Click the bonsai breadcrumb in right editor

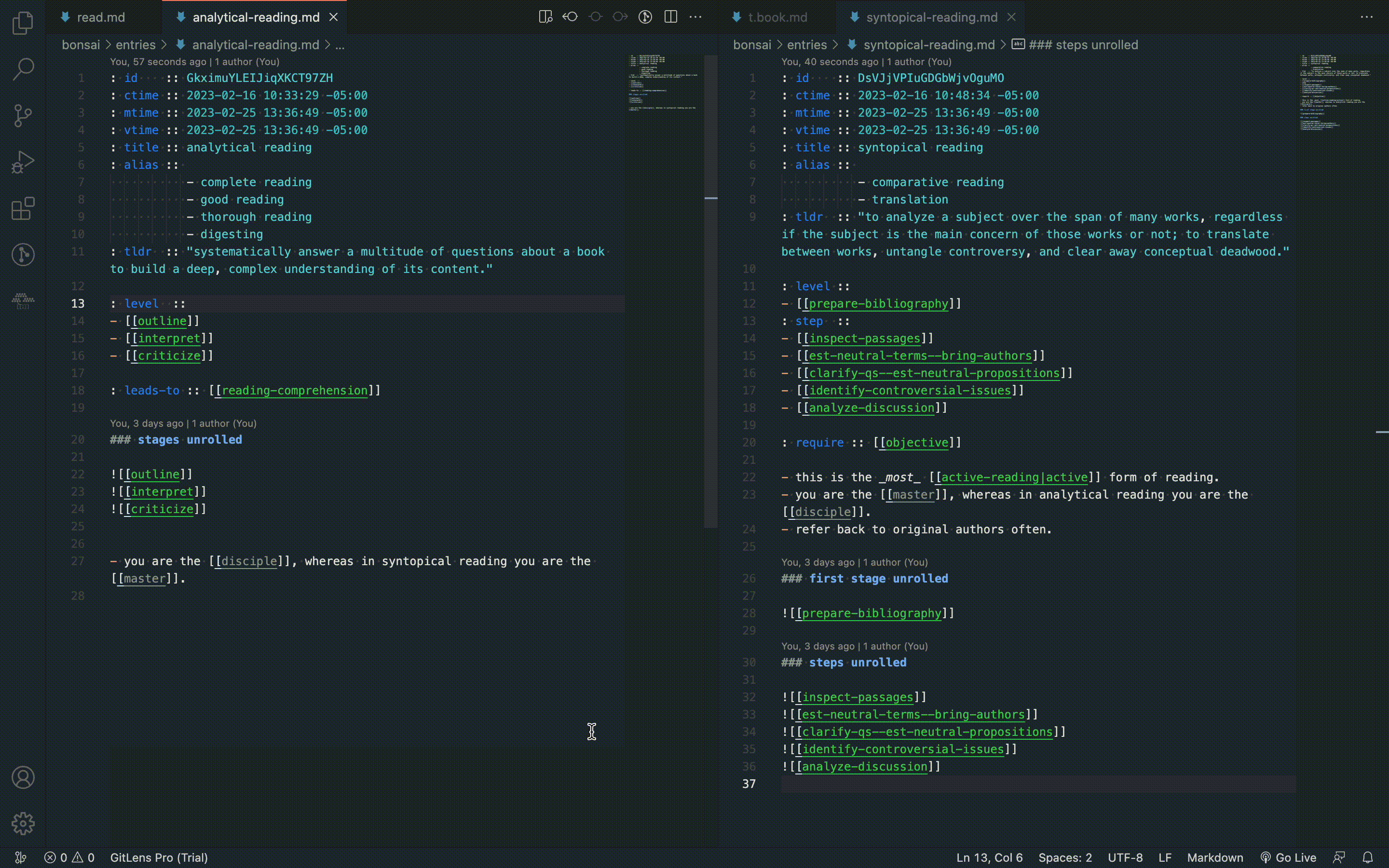click(752, 45)
